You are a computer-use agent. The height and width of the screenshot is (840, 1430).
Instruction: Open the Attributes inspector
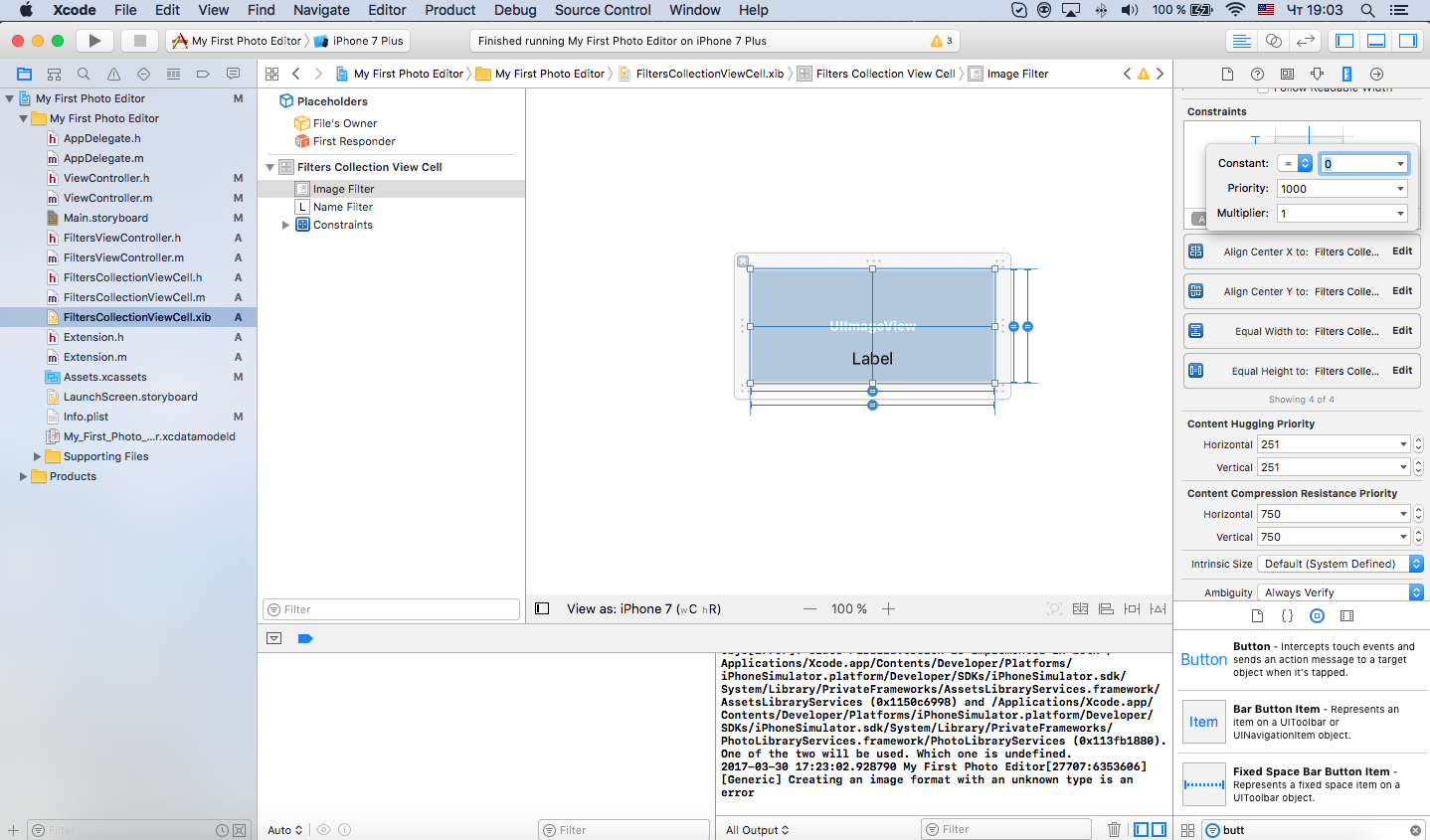(1317, 74)
